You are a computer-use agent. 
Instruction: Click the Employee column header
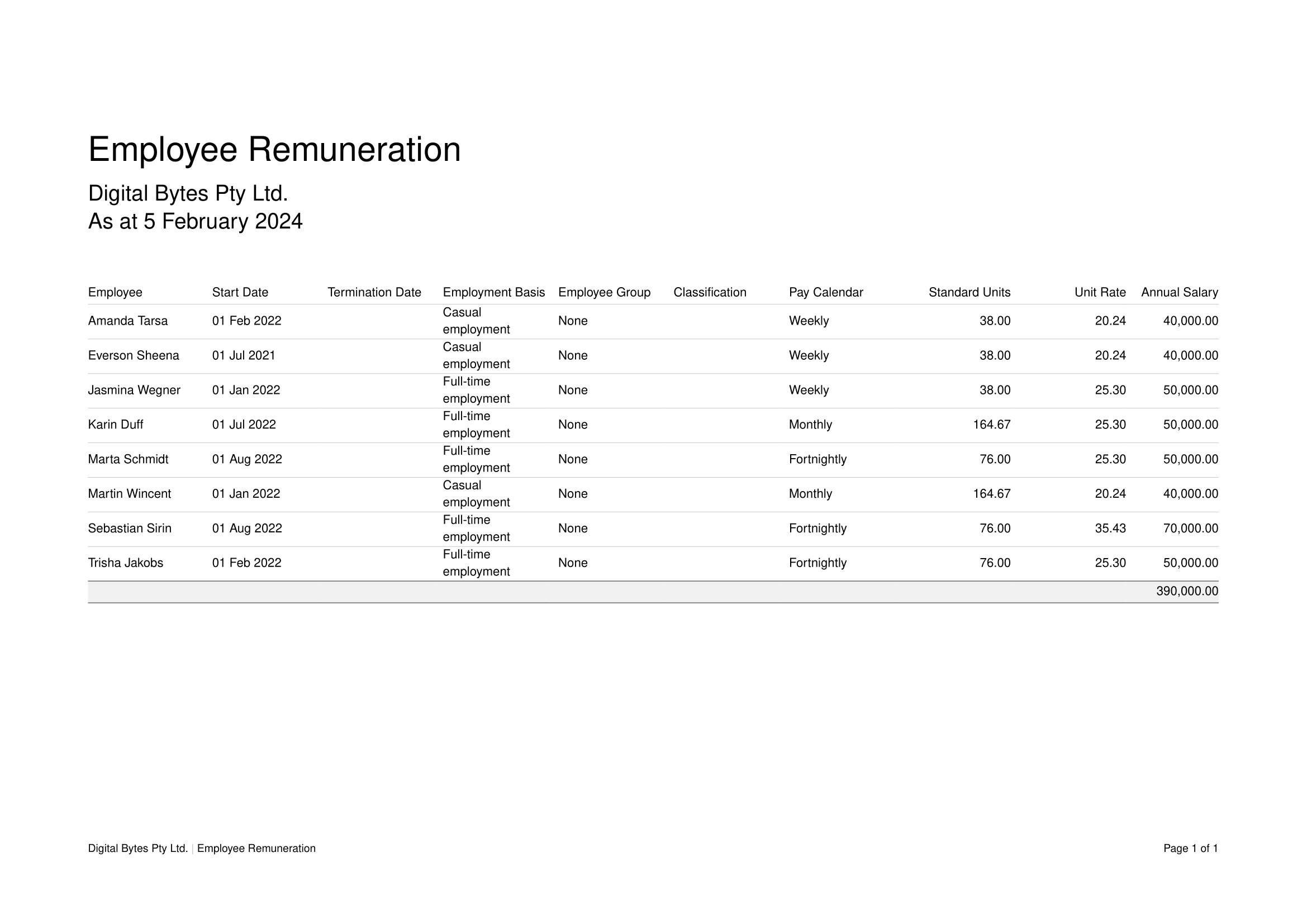[115, 292]
